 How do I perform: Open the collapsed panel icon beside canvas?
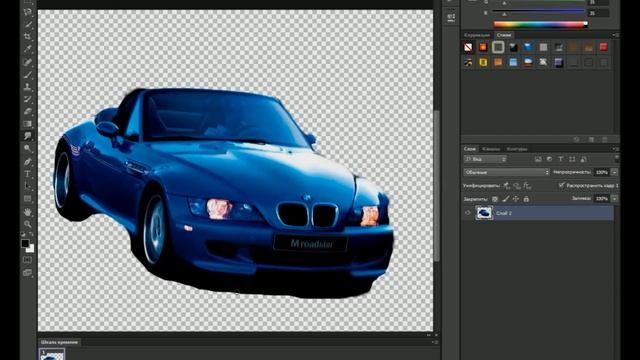[x=451, y=17]
